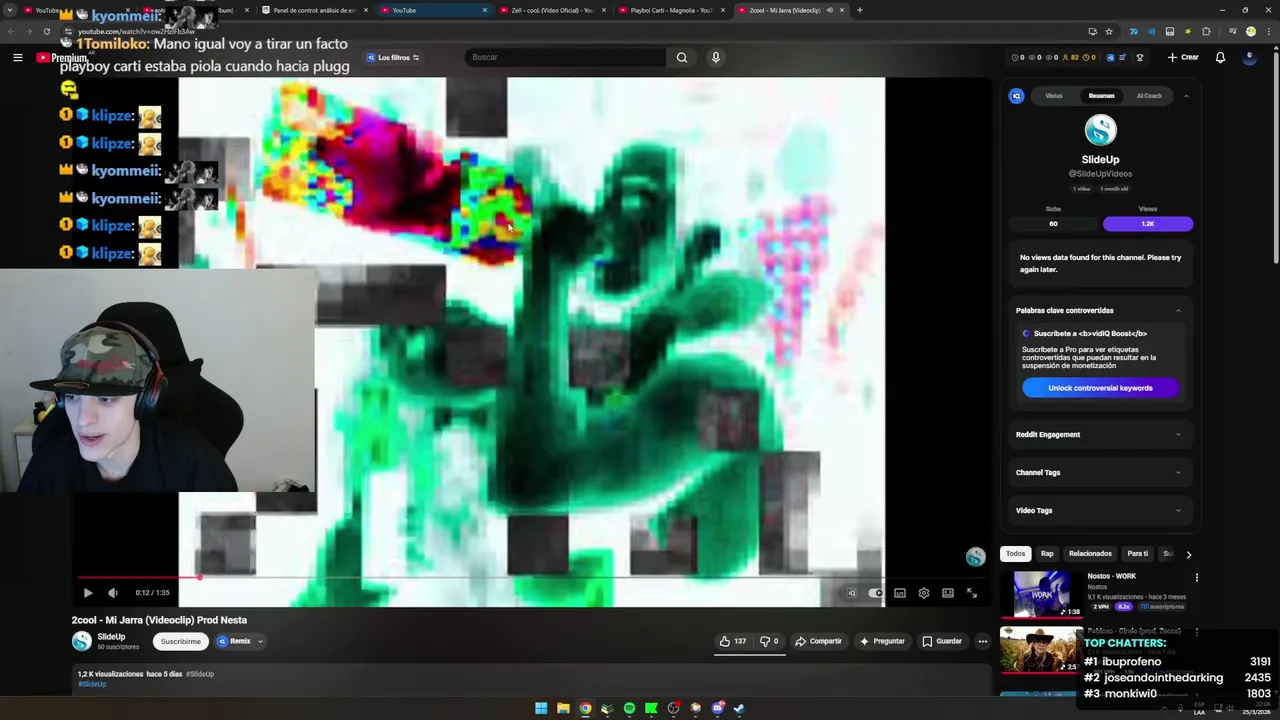Toggle autoplay switch in player
The image size is (1280, 720).
click(875, 593)
